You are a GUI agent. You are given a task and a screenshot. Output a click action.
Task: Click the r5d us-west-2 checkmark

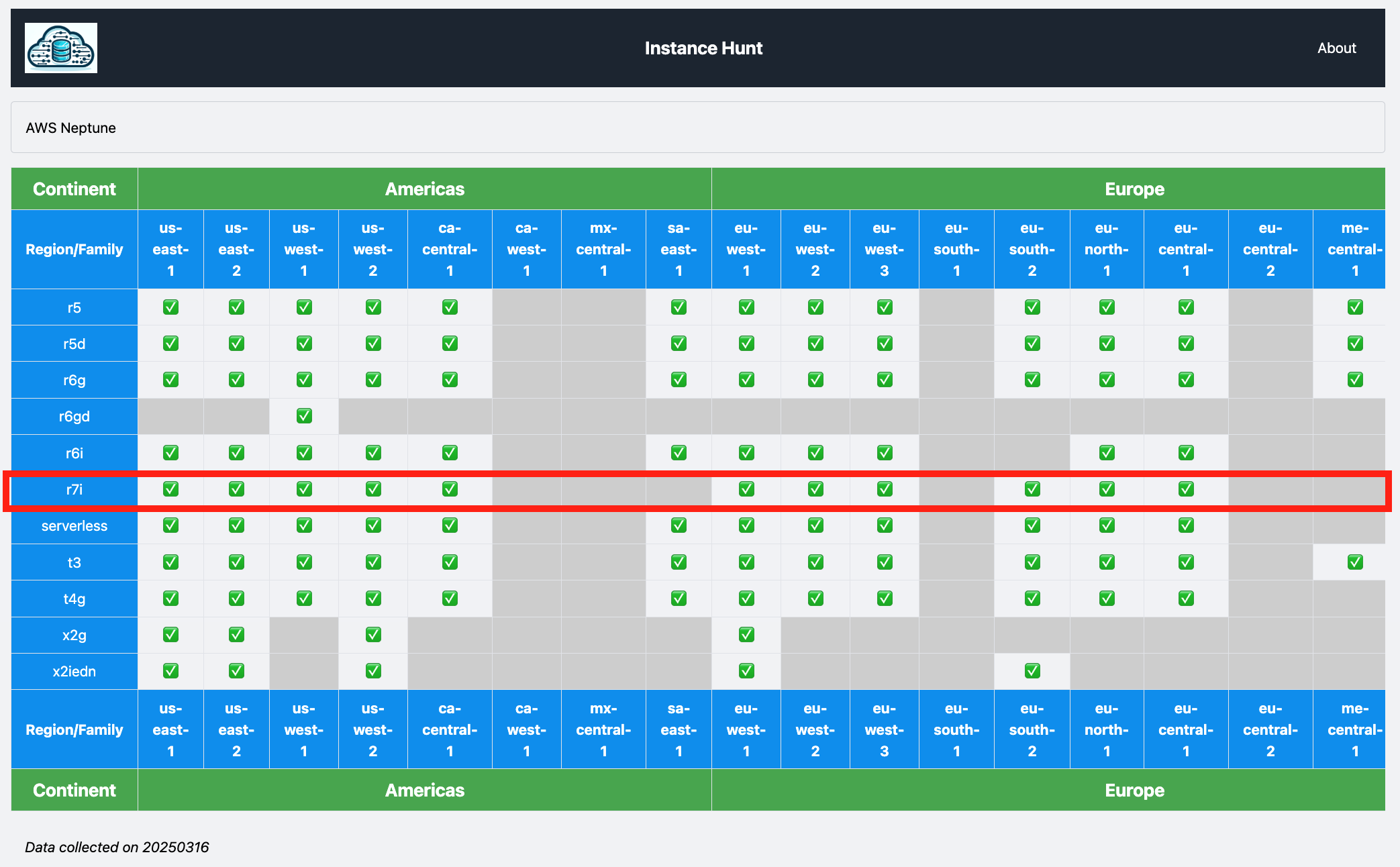(x=373, y=344)
